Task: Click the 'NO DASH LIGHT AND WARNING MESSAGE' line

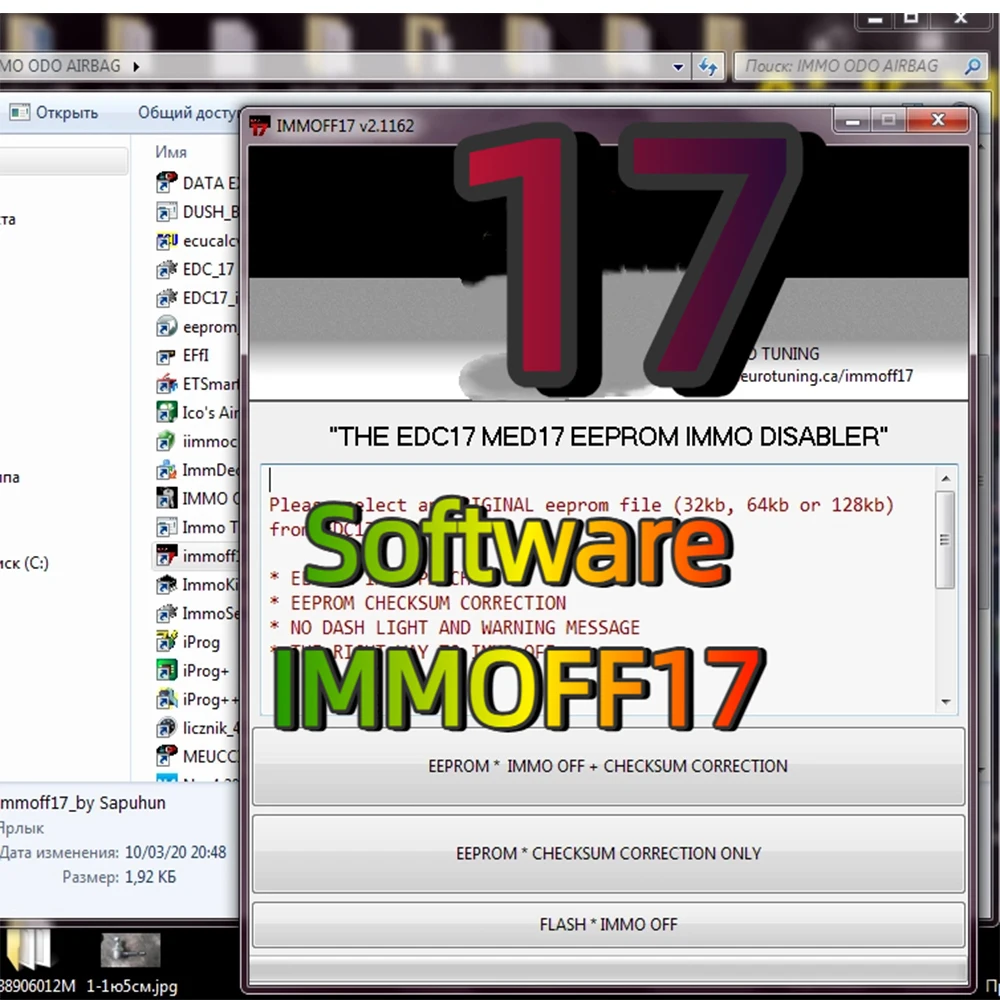Action: click(x=454, y=628)
